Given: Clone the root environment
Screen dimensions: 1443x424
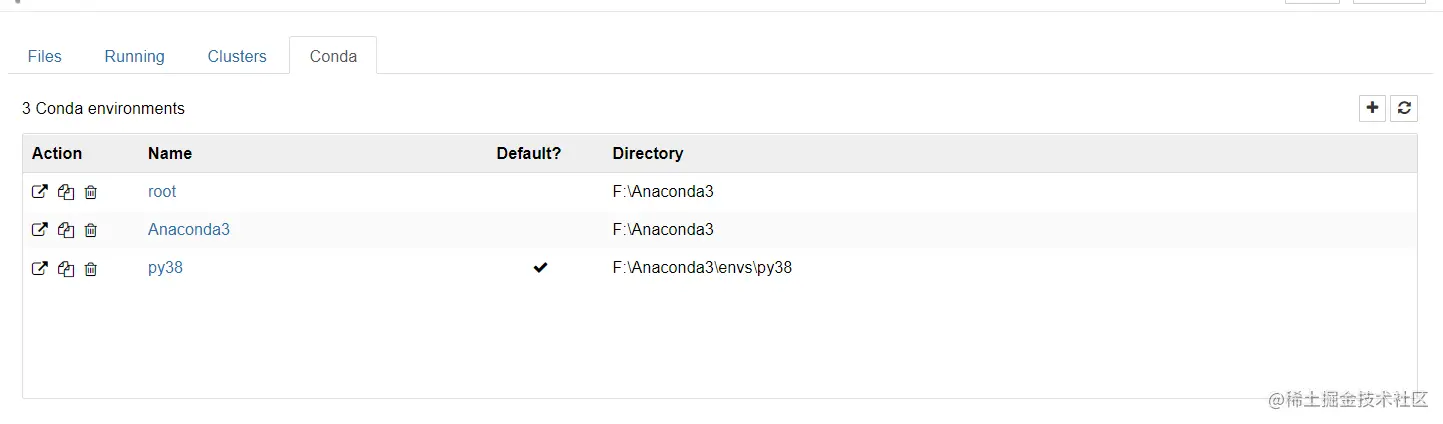Looking at the screenshot, I should (x=66, y=192).
